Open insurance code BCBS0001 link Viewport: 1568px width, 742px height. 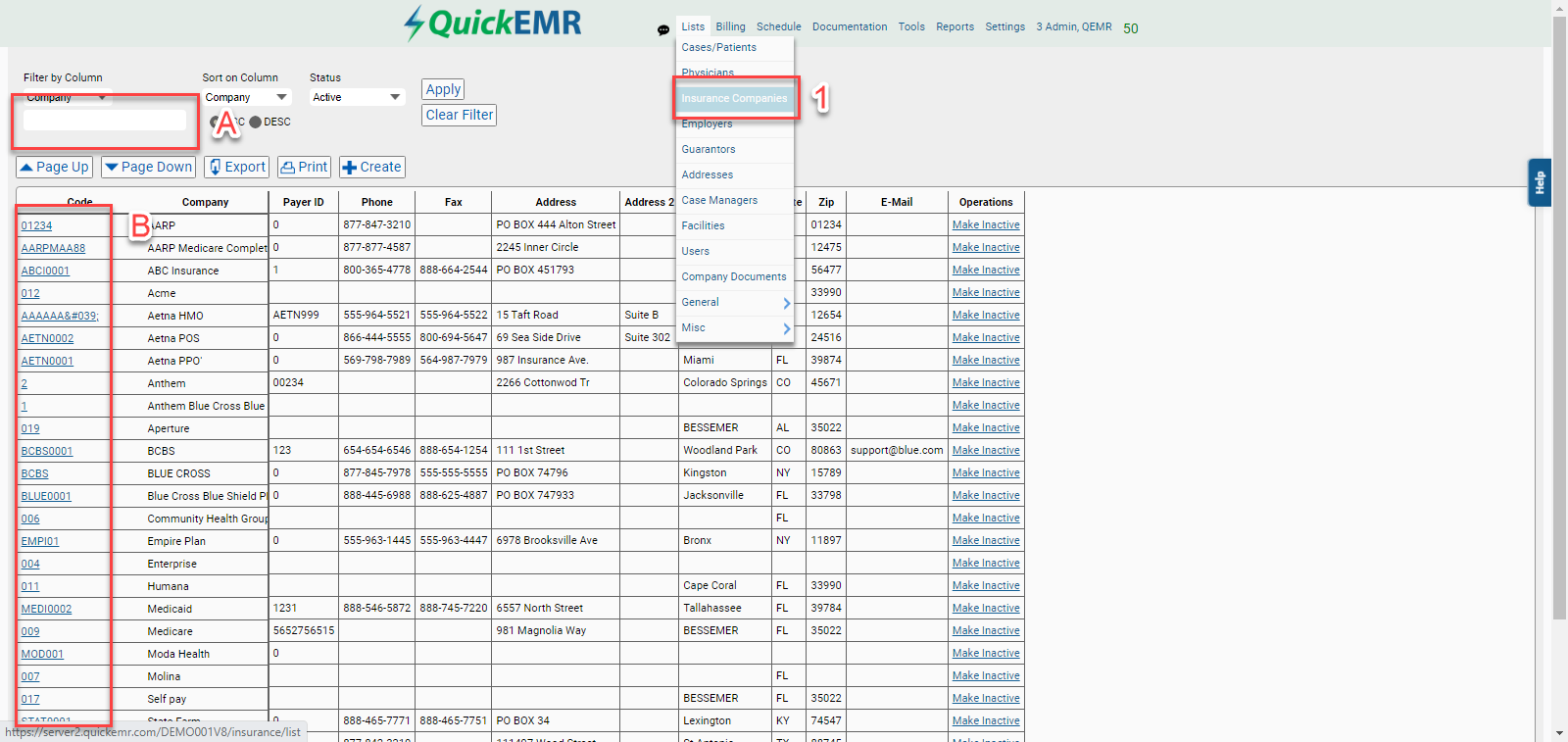[x=47, y=452]
